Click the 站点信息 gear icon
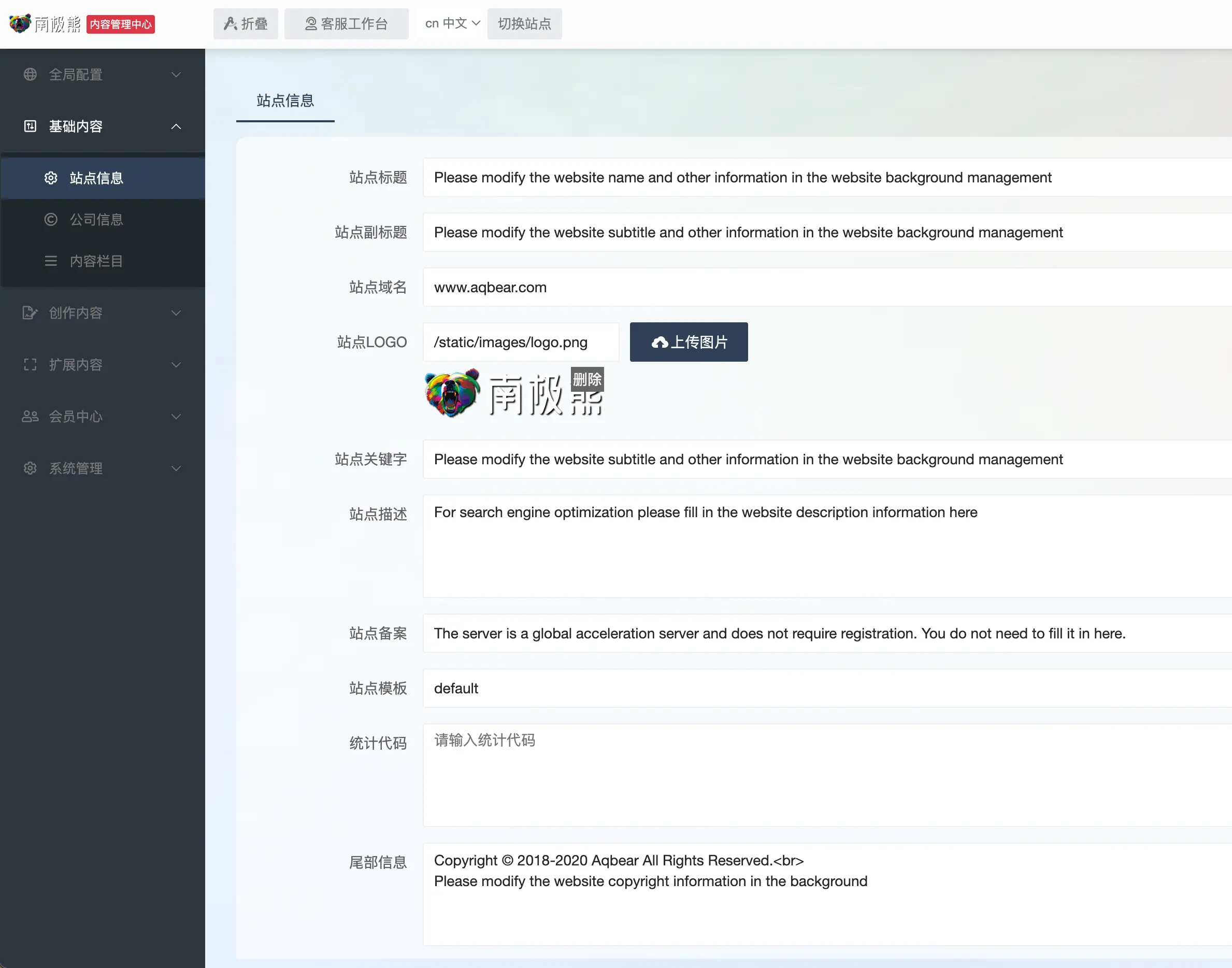1232x968 pixels. 51,178
